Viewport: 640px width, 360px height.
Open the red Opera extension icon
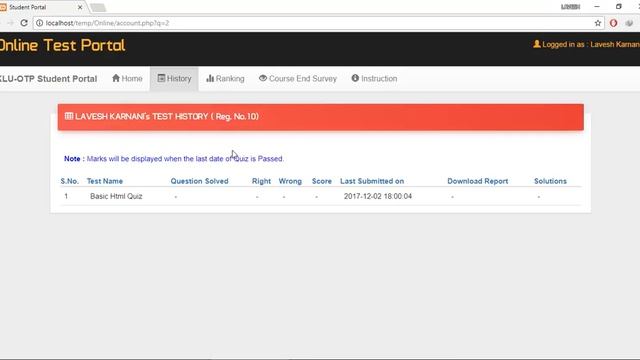613,23
